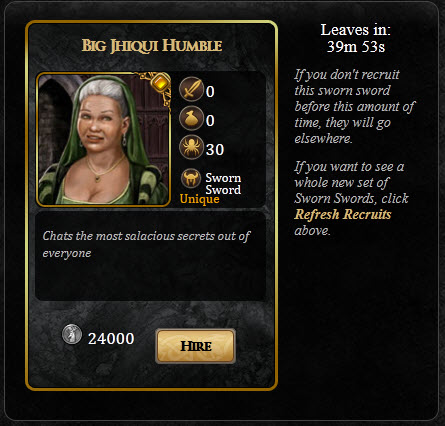Click the silver coin currency icon
445x426 pixels.
(72, 334)
